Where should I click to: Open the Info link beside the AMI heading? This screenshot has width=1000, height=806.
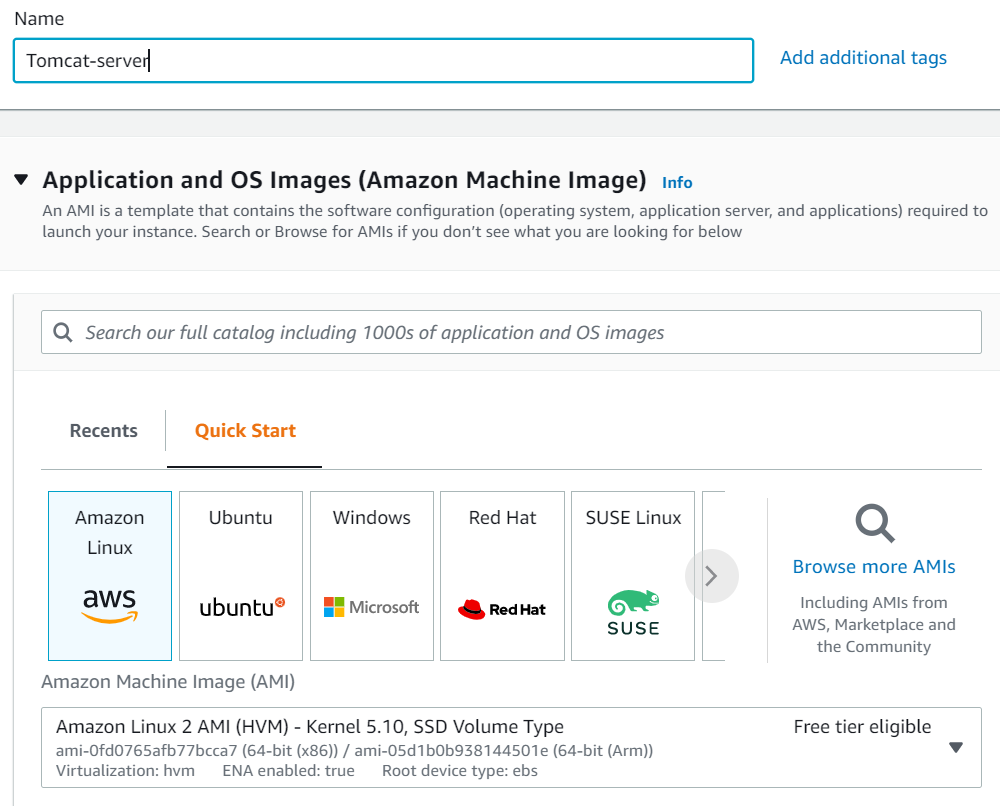[677, 182]
